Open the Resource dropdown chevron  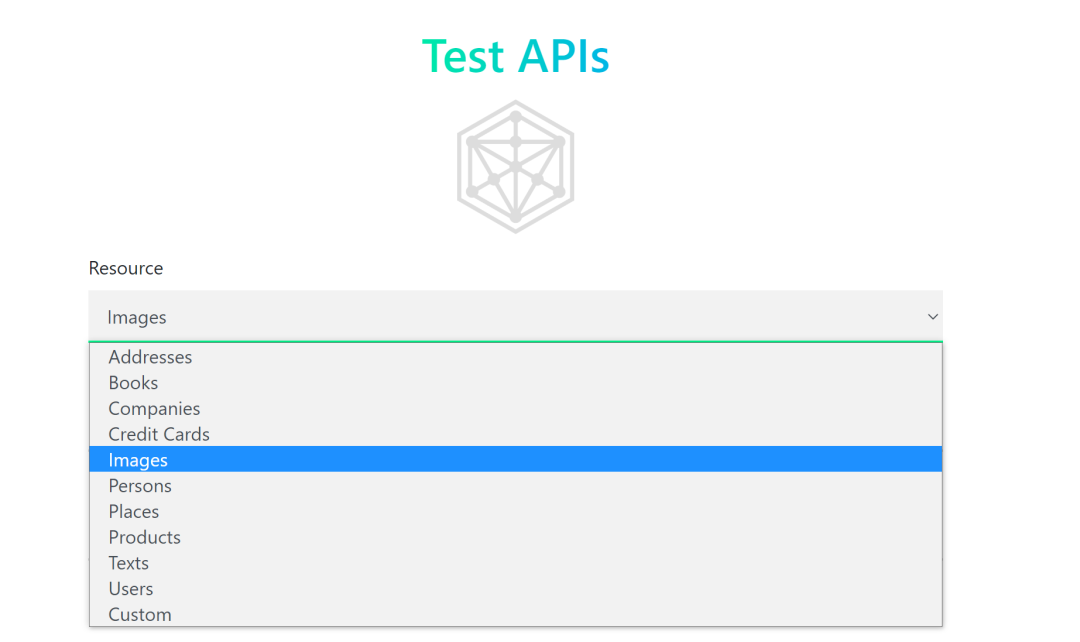pyautogui.click(x=933, y=316)
